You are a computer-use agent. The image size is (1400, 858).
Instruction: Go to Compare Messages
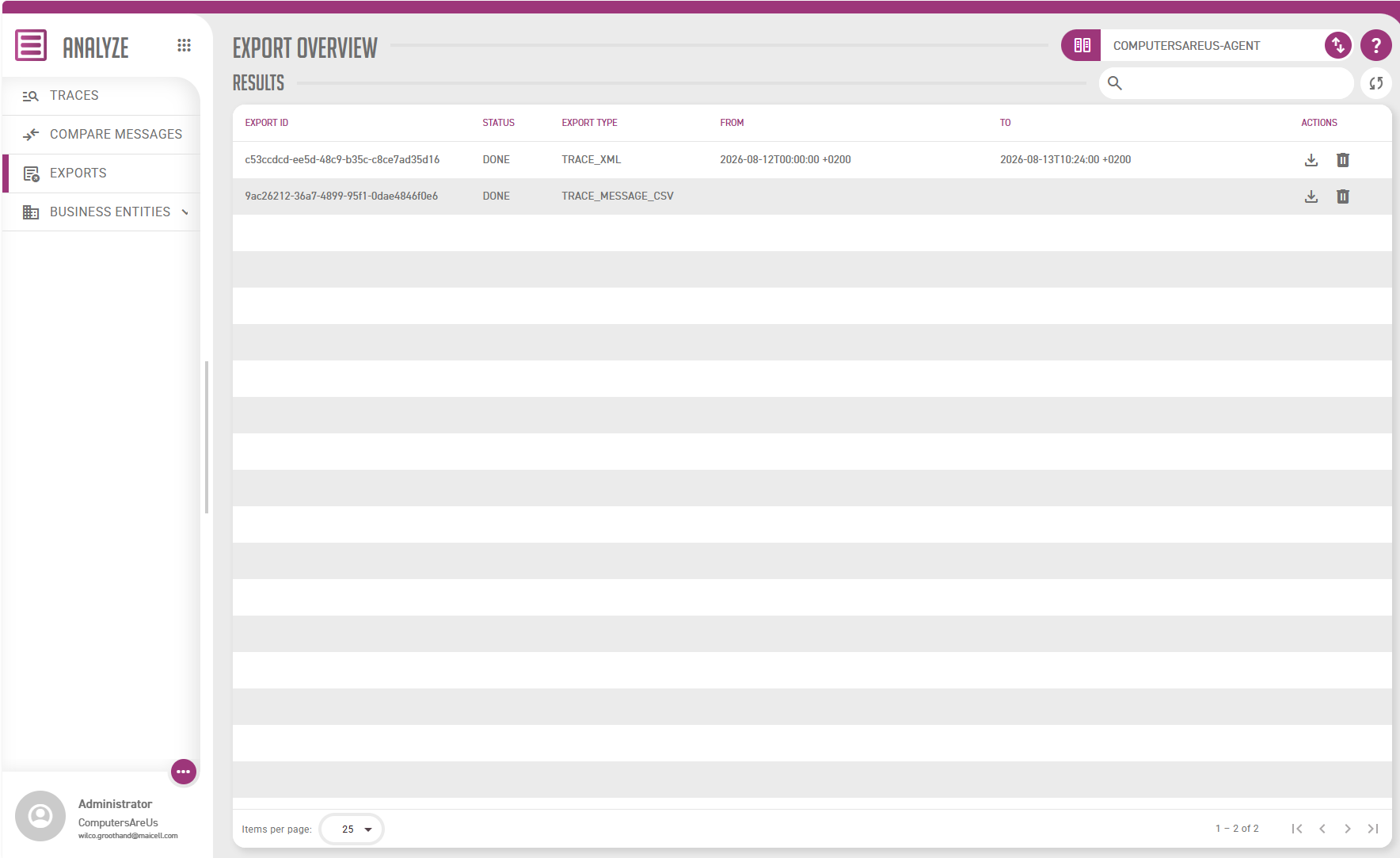tap(101, 135)
